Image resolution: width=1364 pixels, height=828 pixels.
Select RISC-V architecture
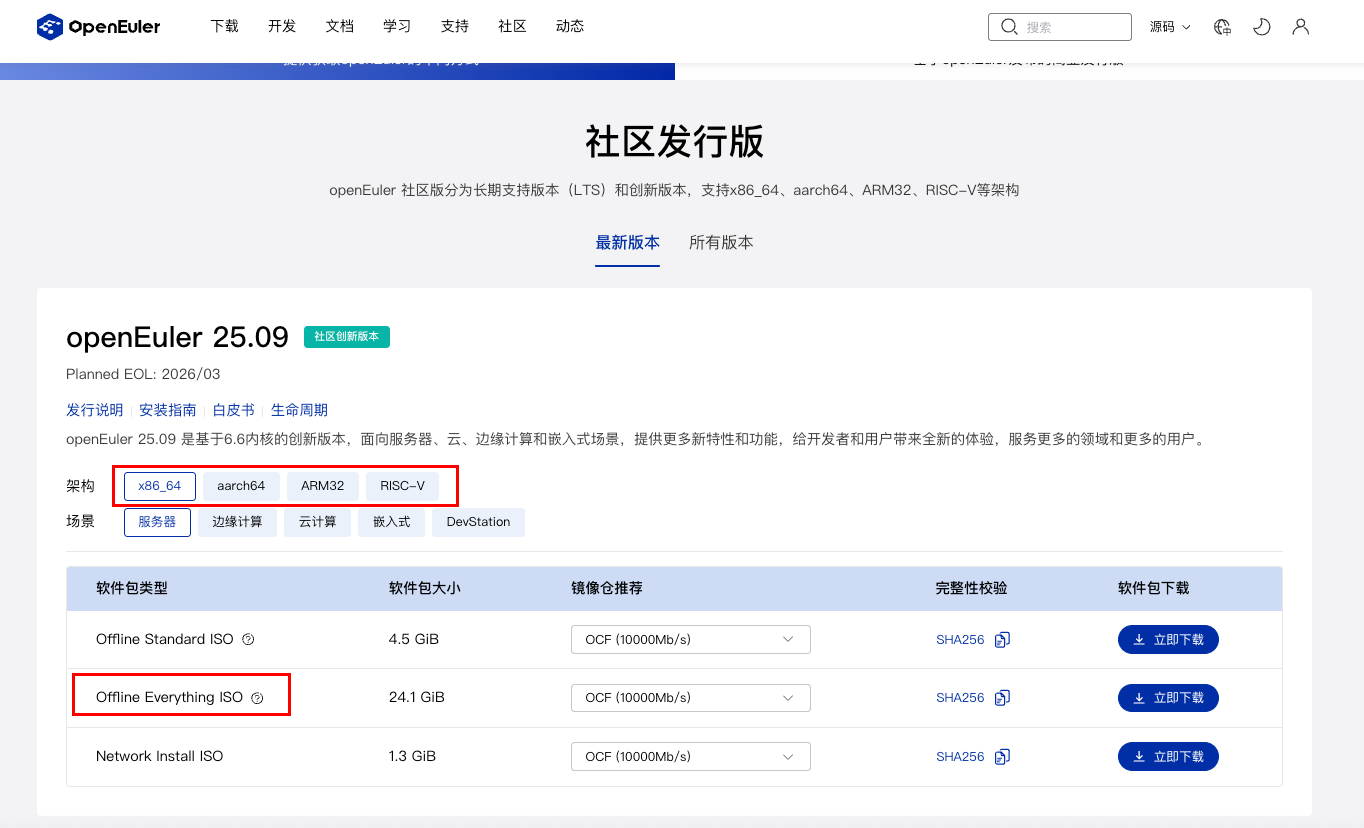click(x=402, y=486)
